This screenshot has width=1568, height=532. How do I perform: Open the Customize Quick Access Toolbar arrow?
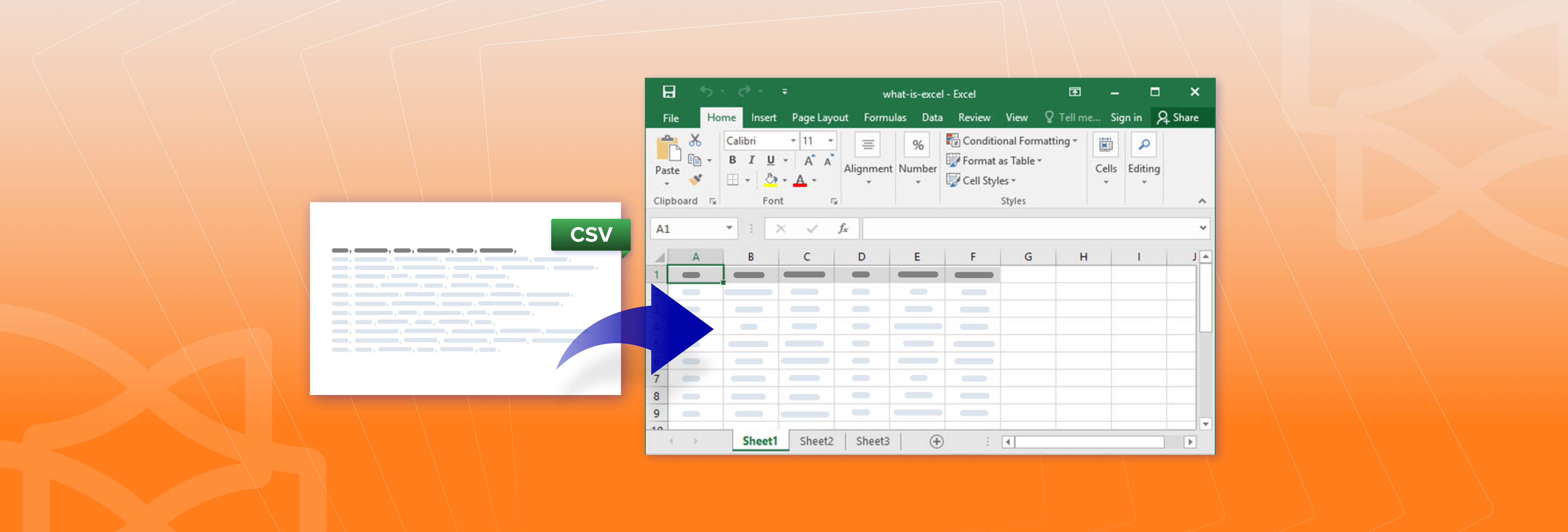[x=784, y=92]
